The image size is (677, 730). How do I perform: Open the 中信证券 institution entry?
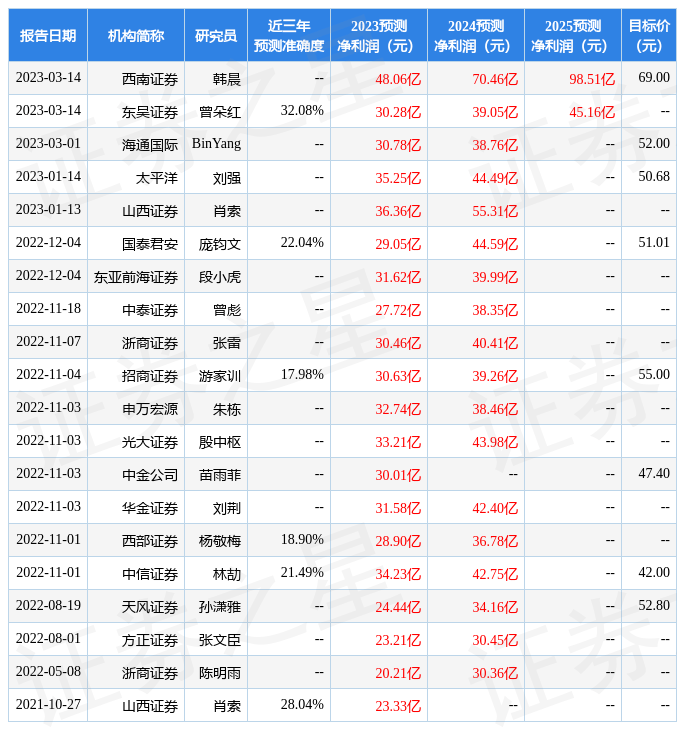click(x=150, y=574)
